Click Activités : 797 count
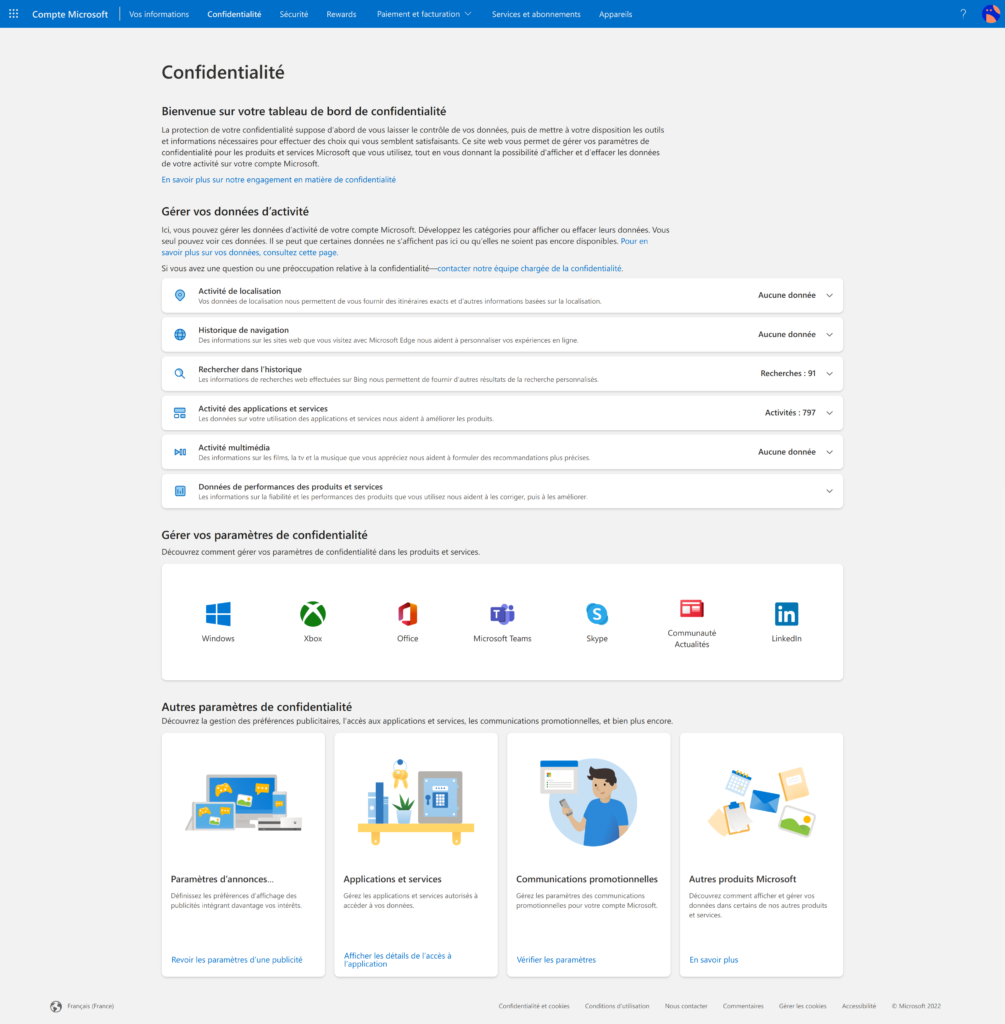The image size is (1005, 1024). 790,413
